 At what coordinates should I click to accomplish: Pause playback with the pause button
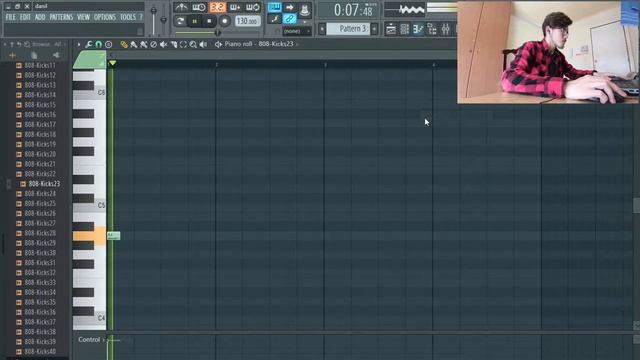[194, 21]
